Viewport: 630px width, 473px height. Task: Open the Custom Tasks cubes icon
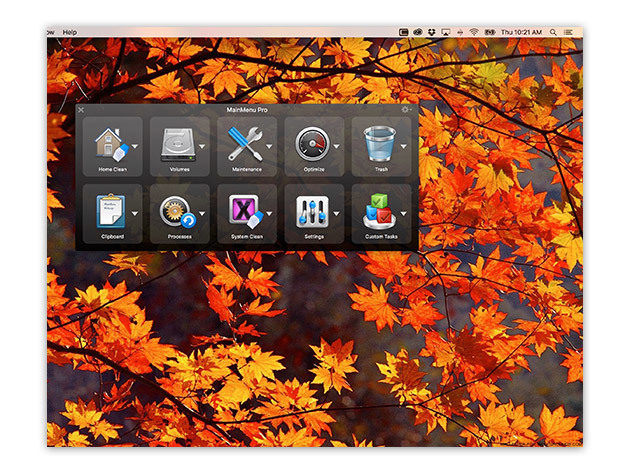point(379,211)
